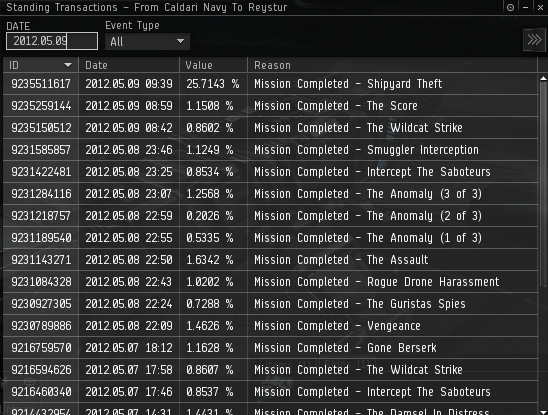The width and height of the screenshot is (548, 415).
Task: Click date cell 2012.05.09 08:42
Action: (x=129, y=128)
